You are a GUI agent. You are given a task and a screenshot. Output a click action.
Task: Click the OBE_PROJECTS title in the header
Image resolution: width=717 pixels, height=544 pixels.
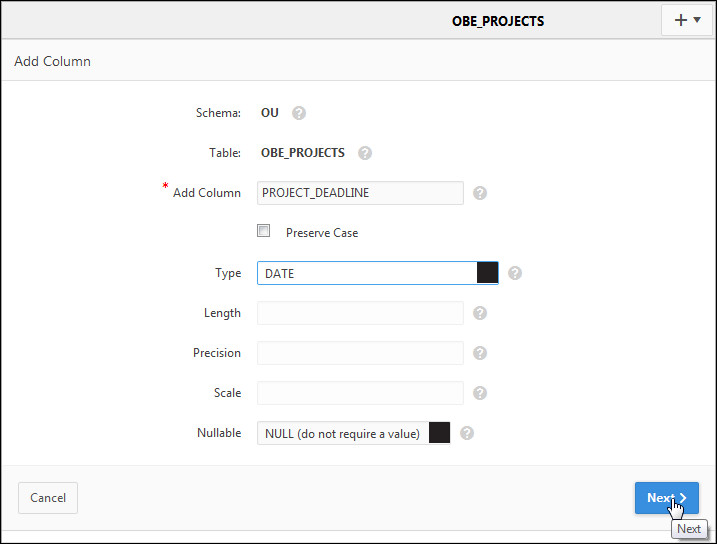click(x=498, y=21)
